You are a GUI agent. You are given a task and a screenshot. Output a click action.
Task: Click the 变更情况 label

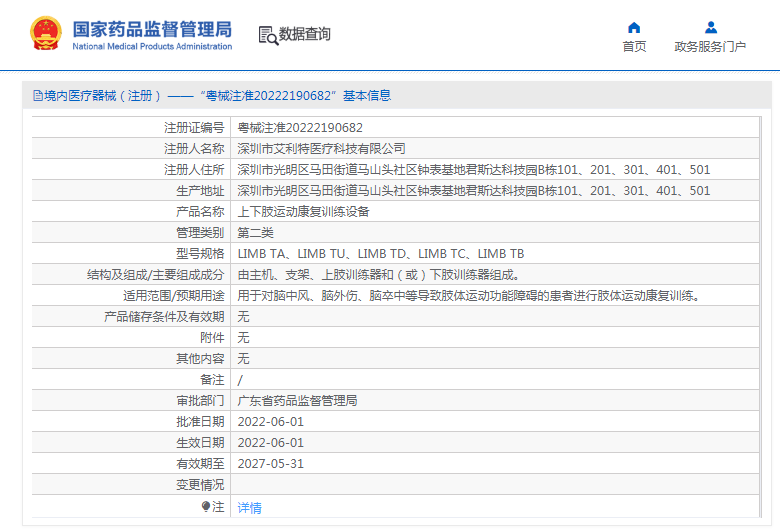[x=200, y=485]
